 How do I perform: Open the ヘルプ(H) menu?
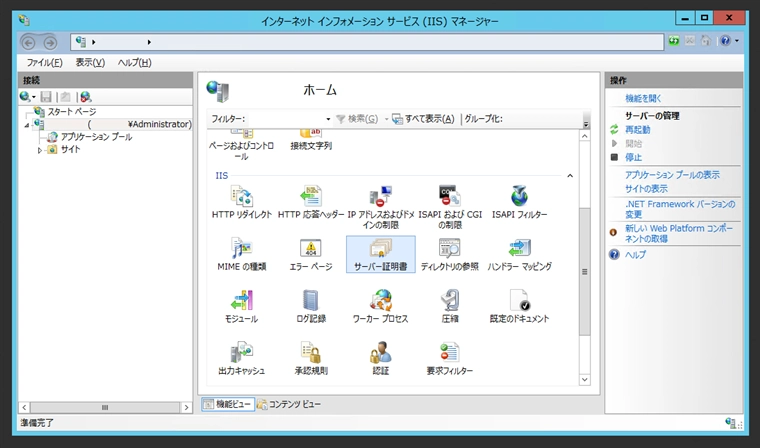coord(134,63)
